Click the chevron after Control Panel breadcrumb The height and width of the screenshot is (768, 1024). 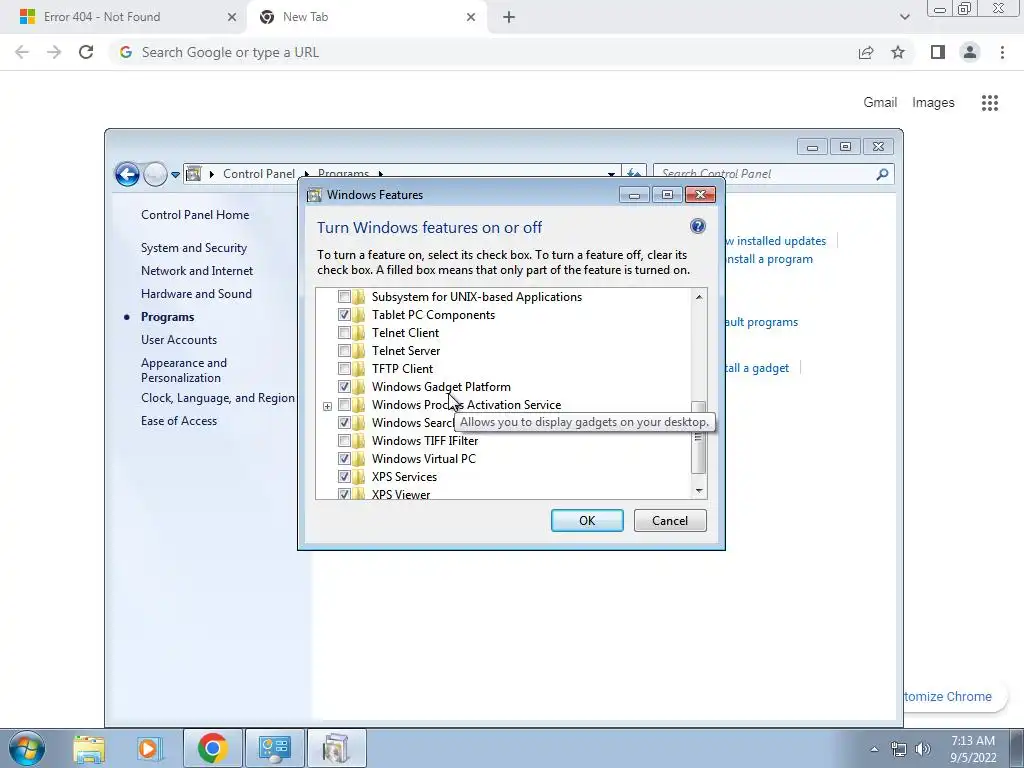point(306,174)
